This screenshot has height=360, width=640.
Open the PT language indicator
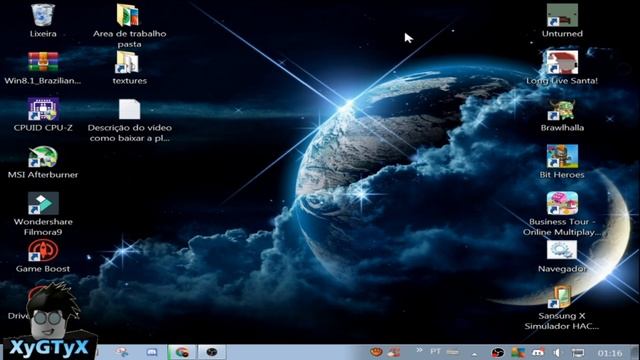coord(436,351)
